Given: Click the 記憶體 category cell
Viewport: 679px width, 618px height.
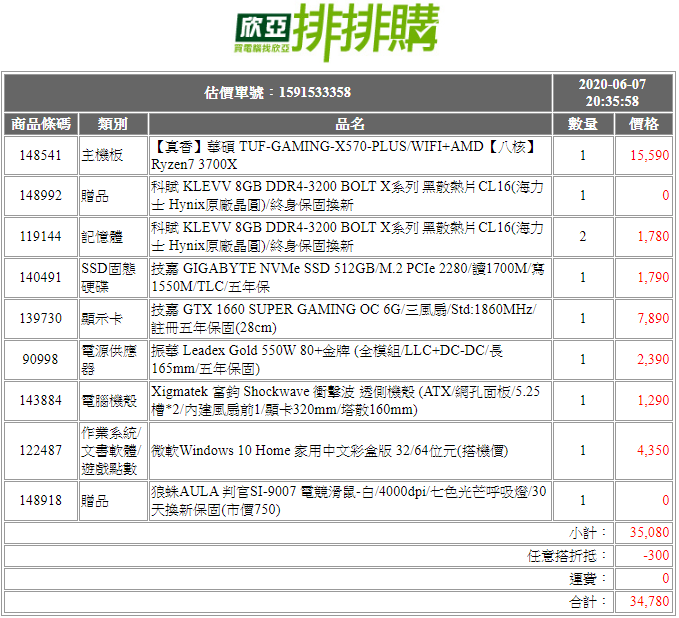Looking at the screenshot, I should [113, 236].
